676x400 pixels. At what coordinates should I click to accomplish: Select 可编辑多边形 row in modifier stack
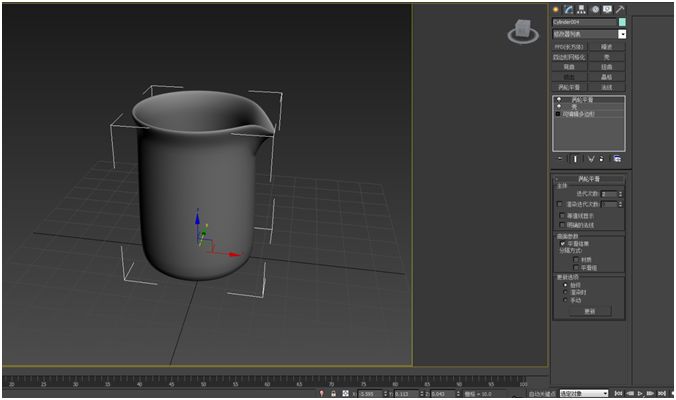tap(588, 114)
